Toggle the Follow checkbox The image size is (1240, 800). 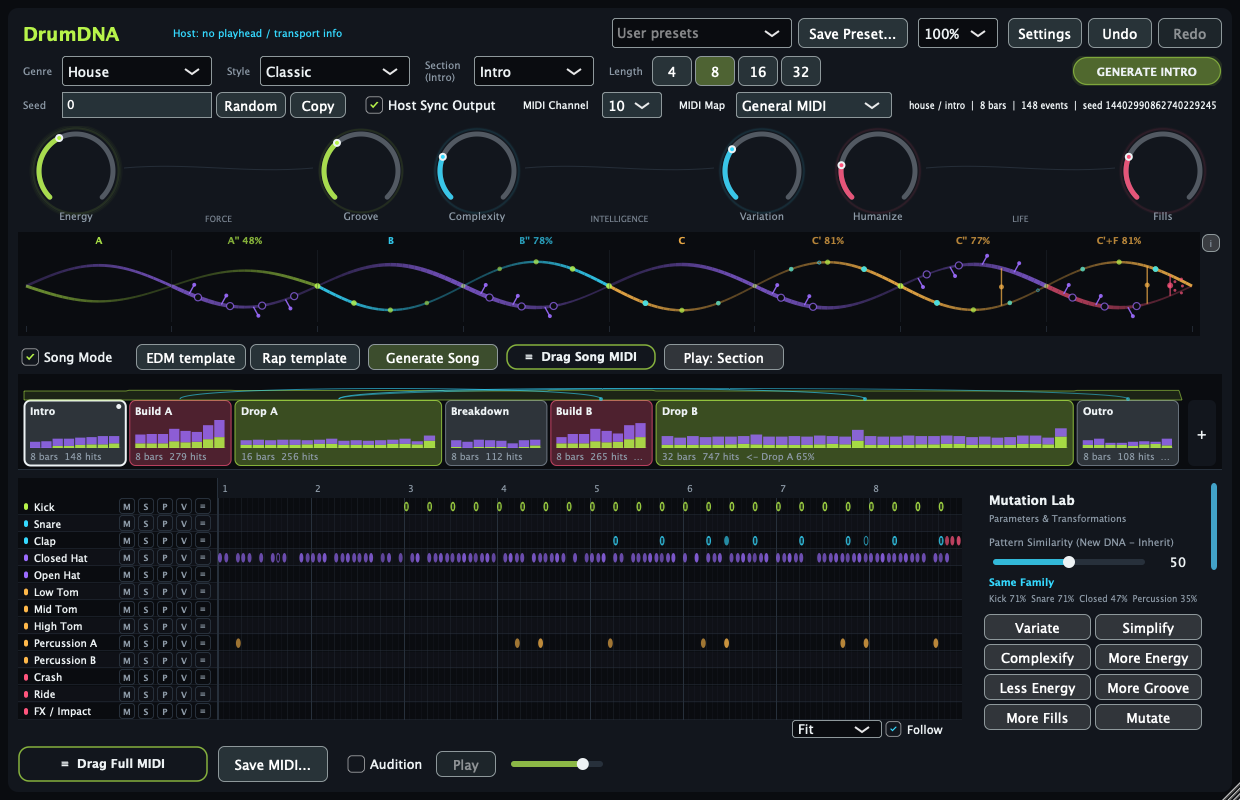coord(894,729)
